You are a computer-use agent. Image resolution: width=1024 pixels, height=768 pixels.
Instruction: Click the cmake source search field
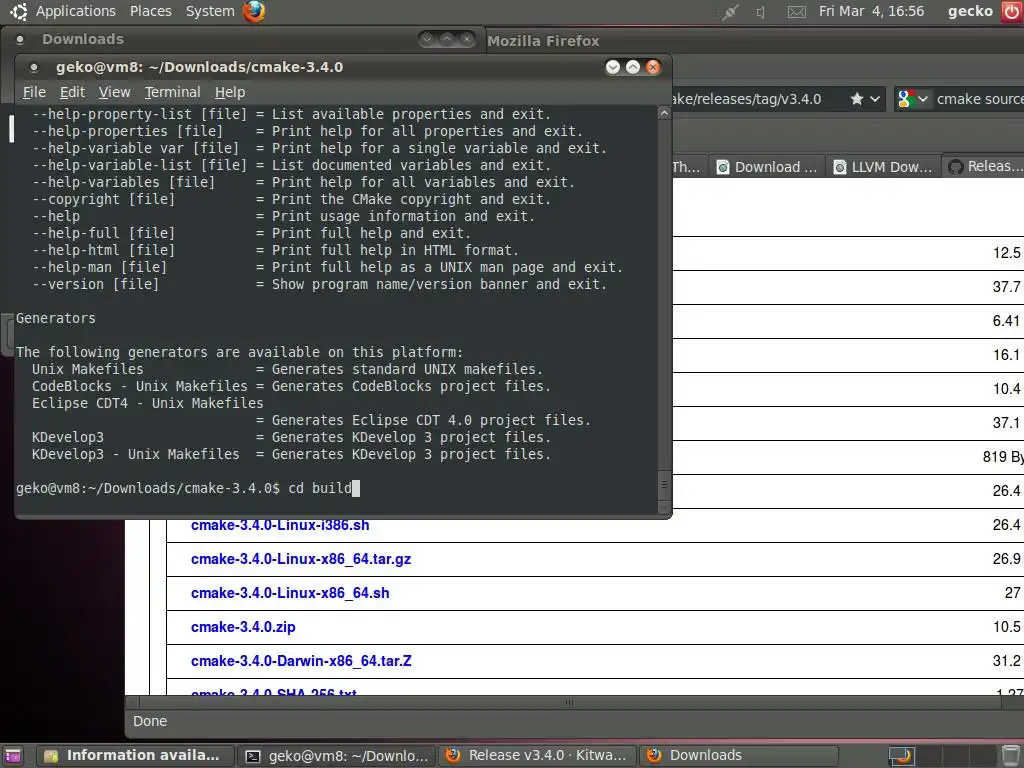coord(980,99)
